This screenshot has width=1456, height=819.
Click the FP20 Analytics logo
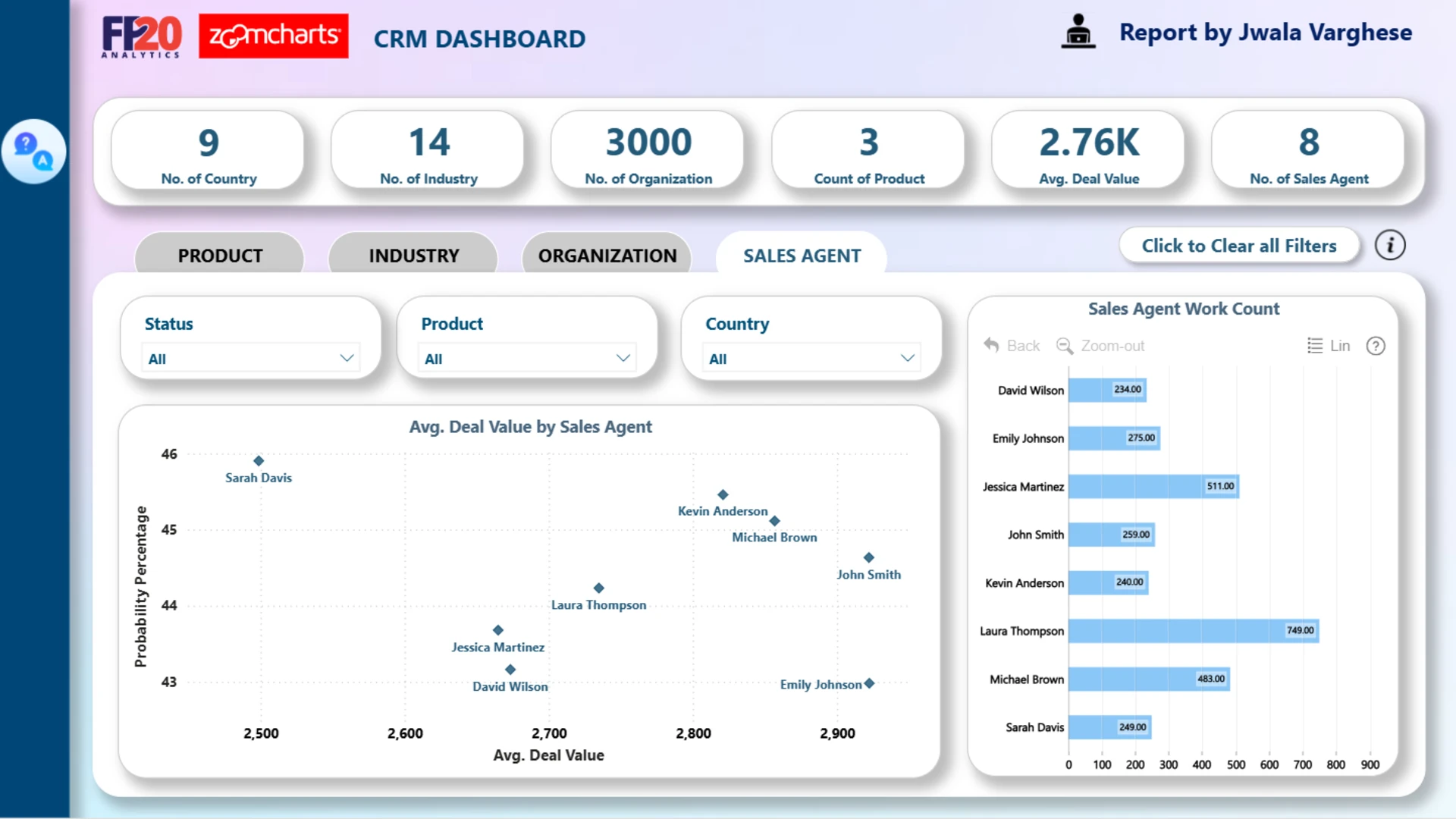click(x=142, y=36)
